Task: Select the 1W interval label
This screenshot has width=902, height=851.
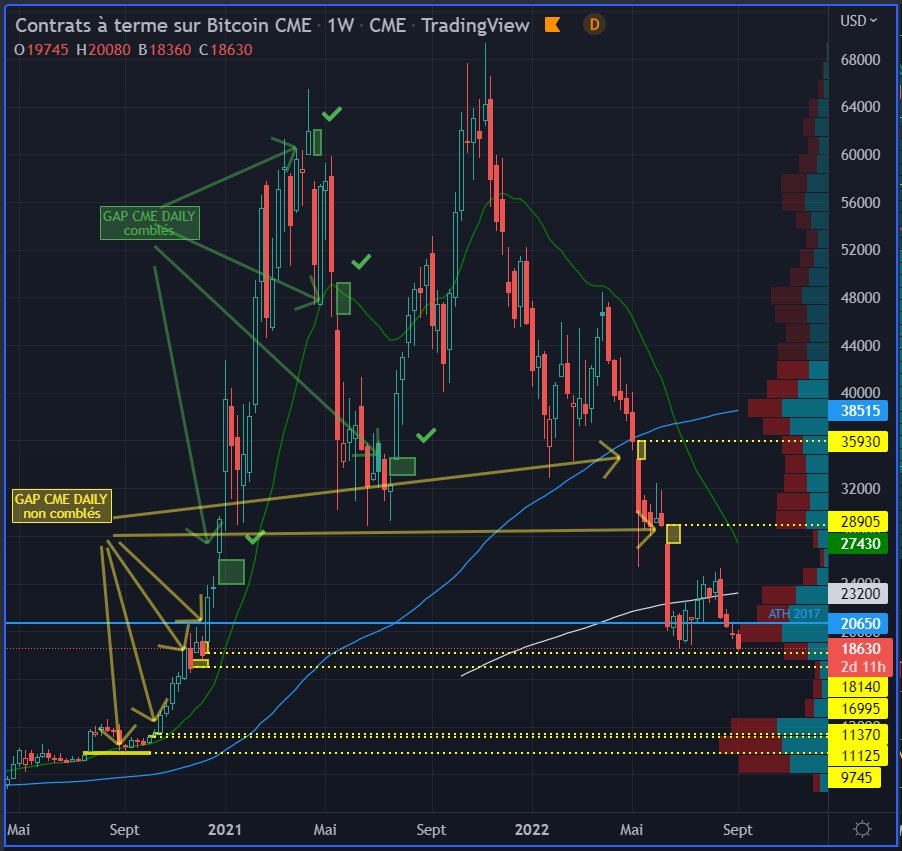Action: (340, 25)
